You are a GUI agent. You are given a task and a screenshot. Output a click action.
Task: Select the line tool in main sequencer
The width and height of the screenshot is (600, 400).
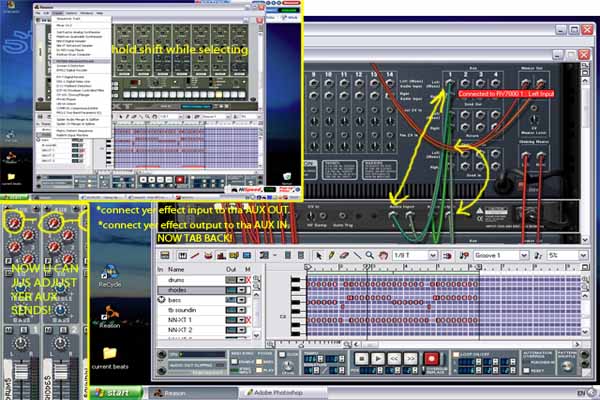pos(357,255)
